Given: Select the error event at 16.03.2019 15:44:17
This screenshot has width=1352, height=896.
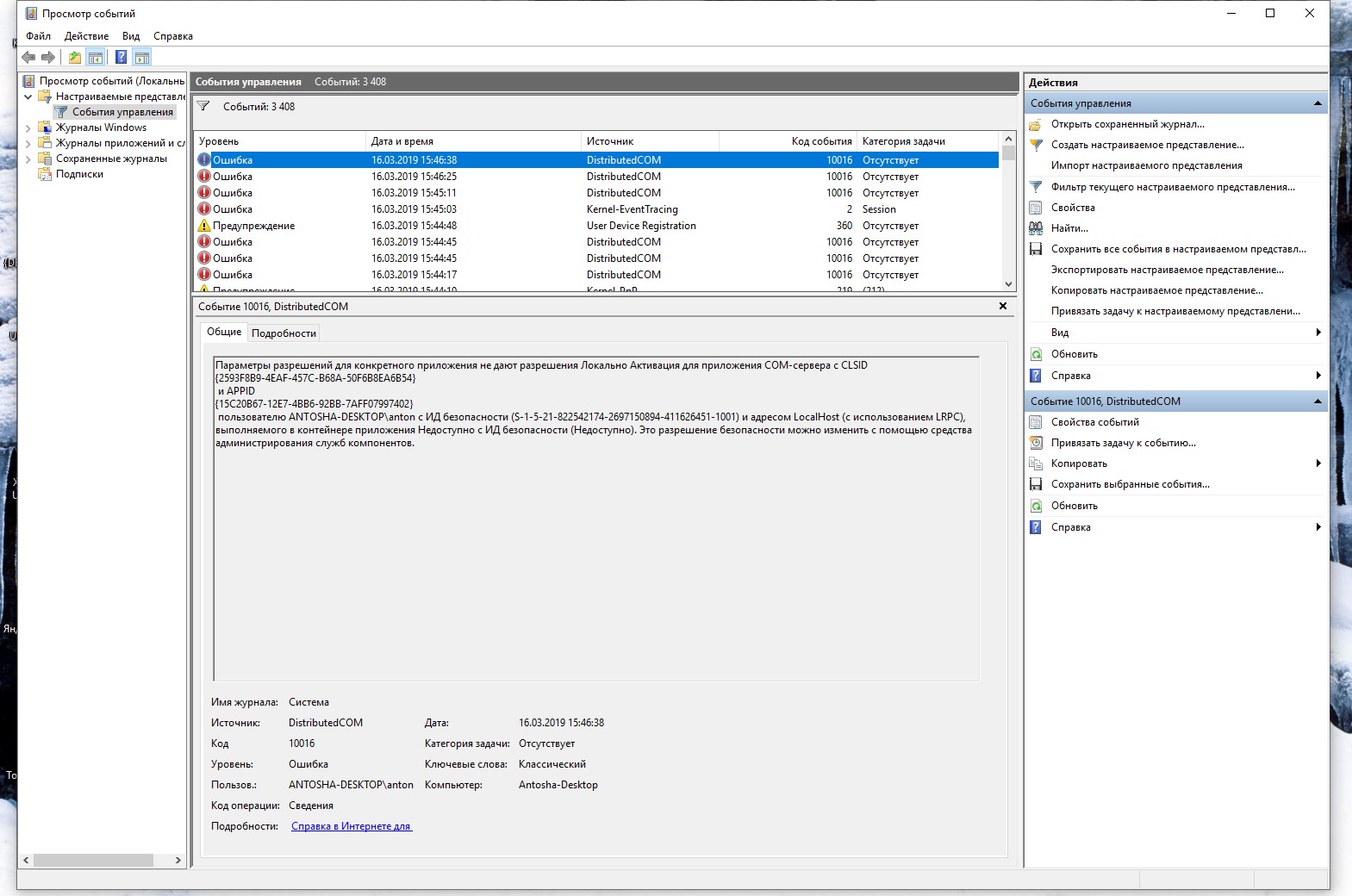Looking at the screenshot, I should coord(597,275).
